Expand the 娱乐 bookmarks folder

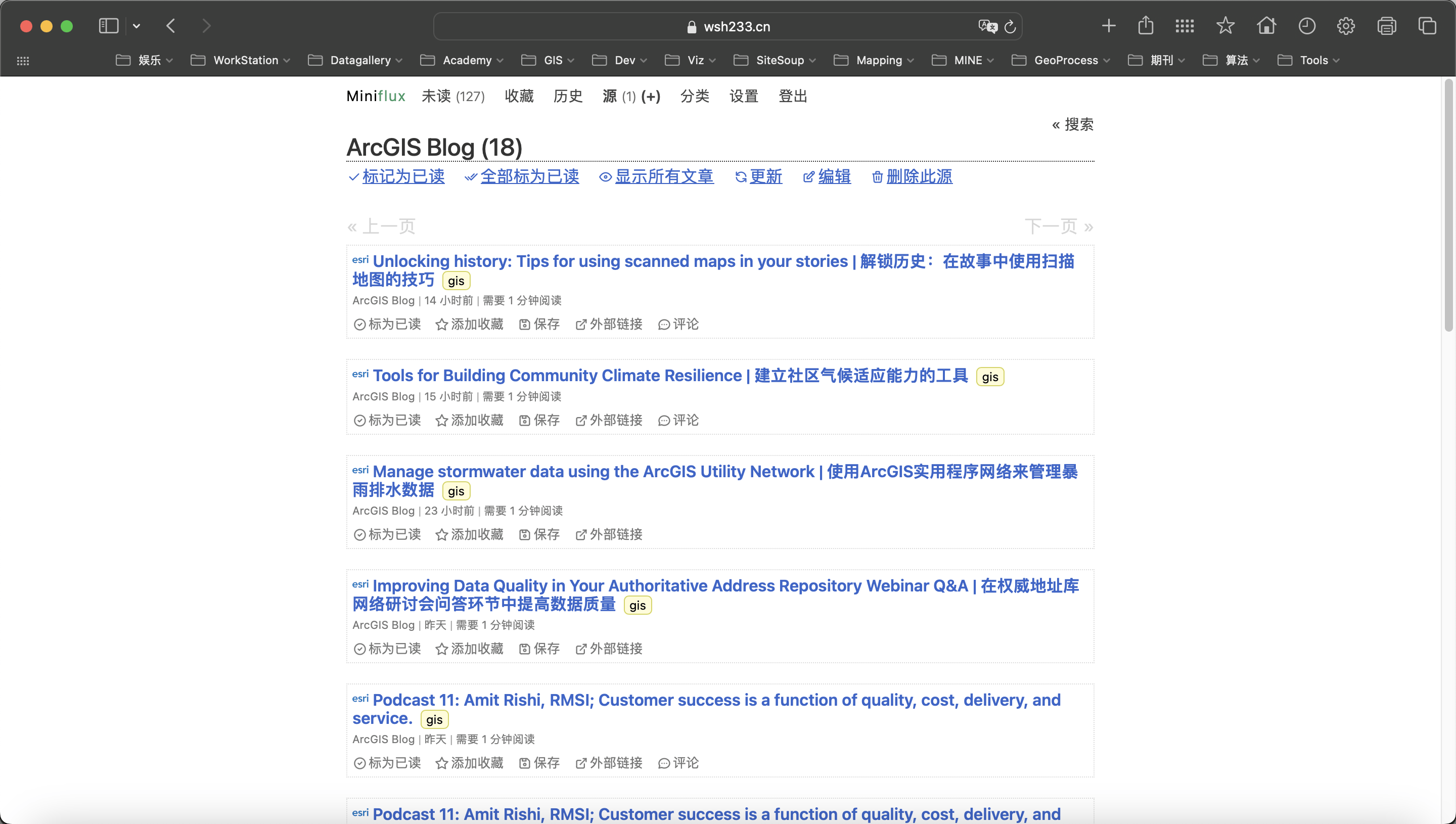pyautogui.click(x=144, y=60)
